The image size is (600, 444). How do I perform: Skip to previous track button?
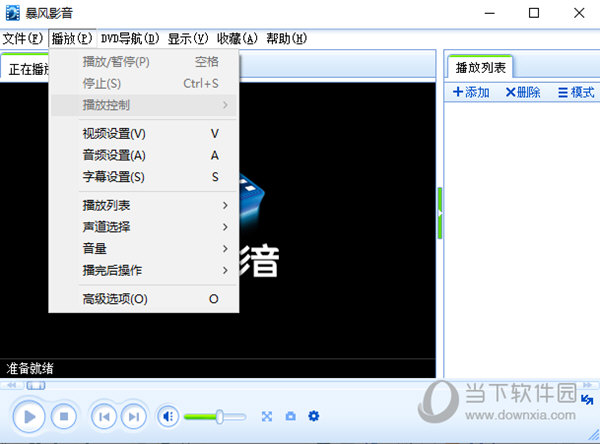104,416
